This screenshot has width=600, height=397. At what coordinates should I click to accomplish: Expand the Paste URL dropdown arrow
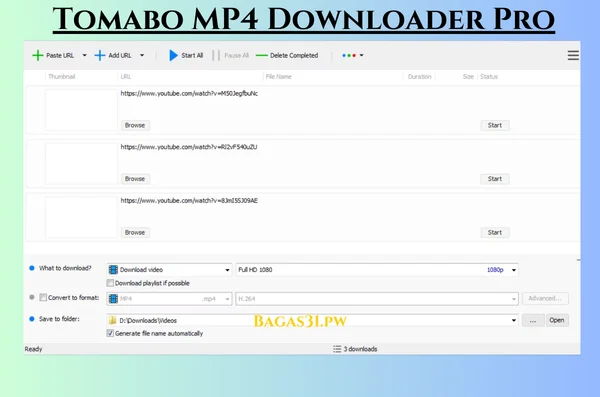[84, 56]
